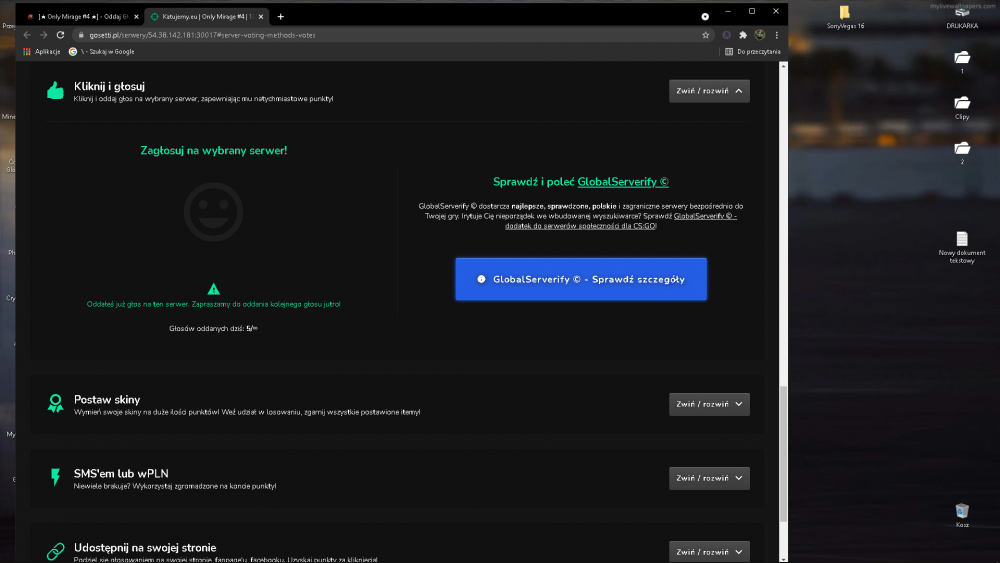Open the Chrome extensions puzzle icon

coord(743,35)
